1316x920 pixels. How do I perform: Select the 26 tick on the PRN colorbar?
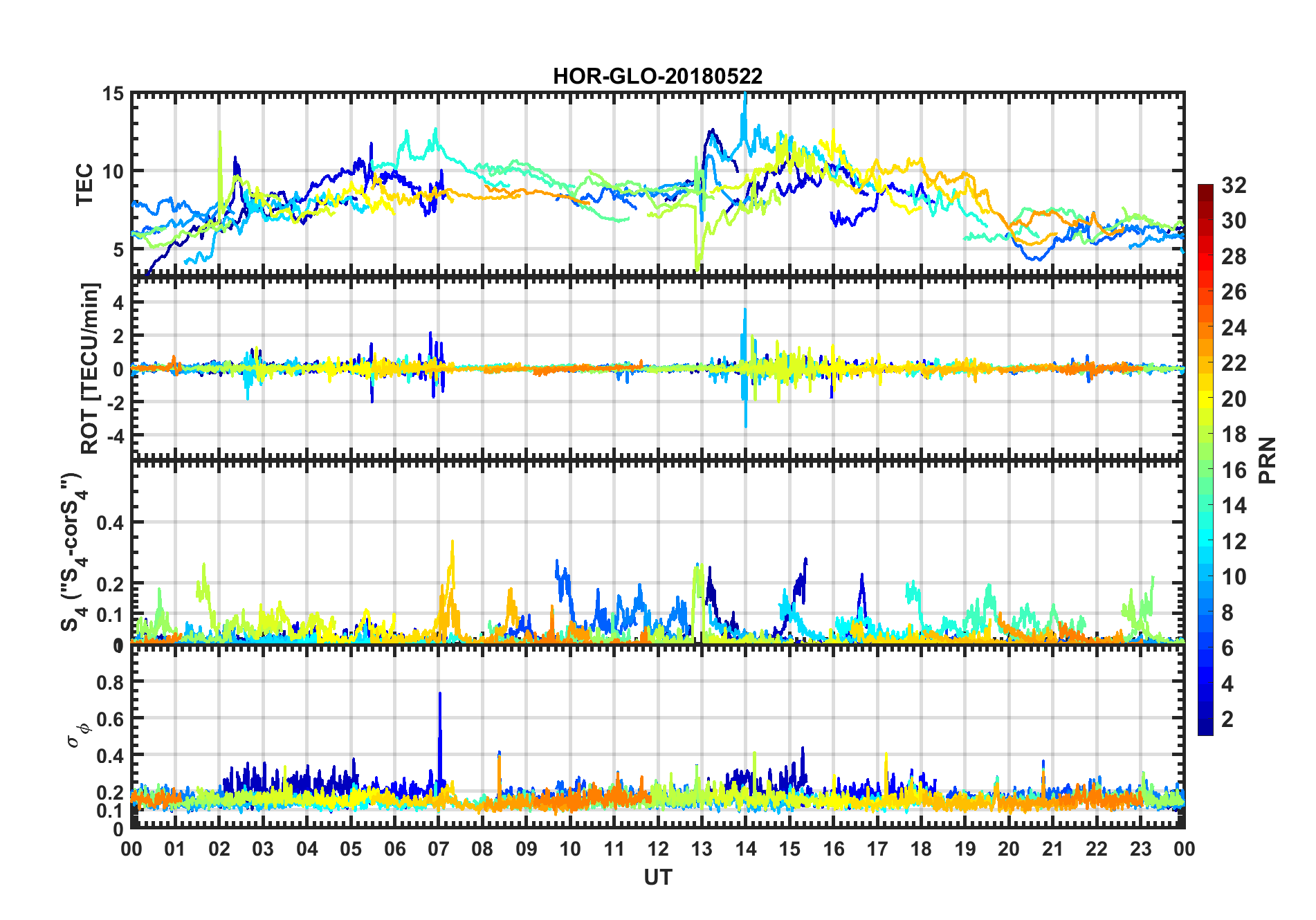click(1234, 292)
